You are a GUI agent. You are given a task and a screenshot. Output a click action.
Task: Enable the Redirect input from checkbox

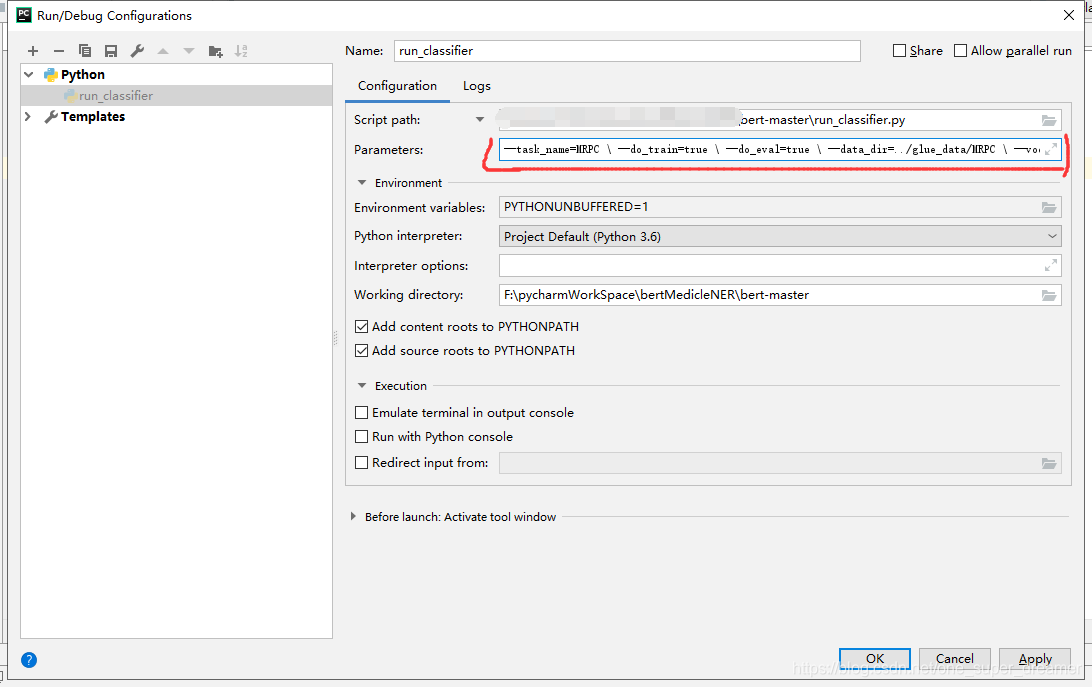tap(361, 463)
